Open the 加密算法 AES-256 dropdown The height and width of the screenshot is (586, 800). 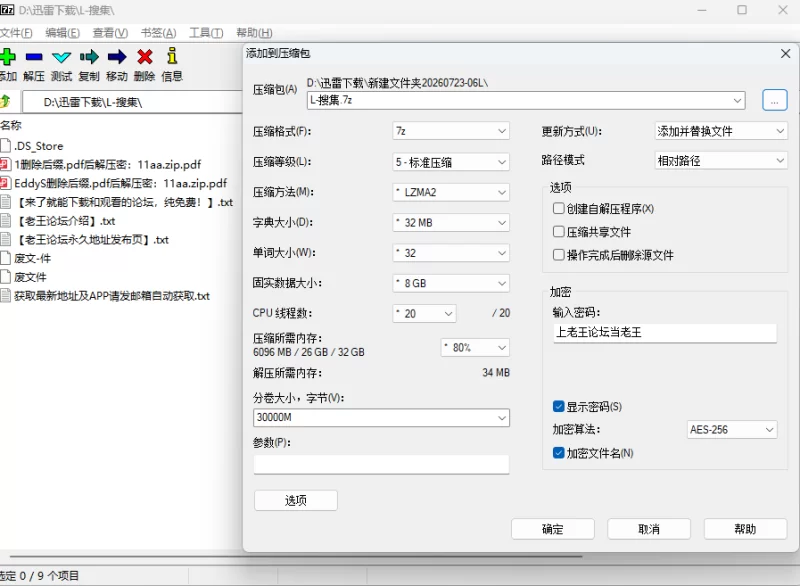coord(732,429)
